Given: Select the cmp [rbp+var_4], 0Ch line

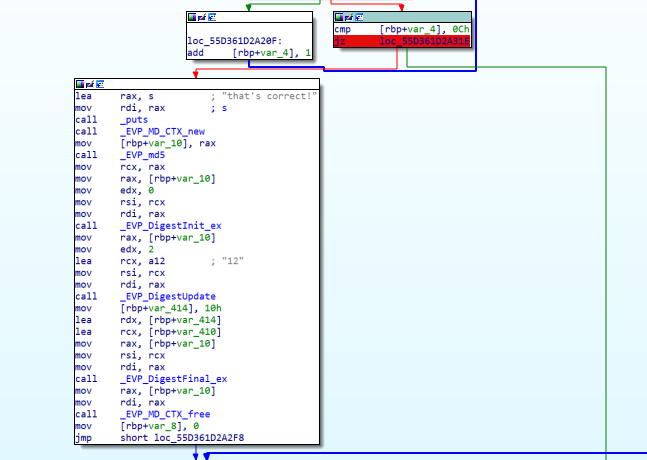Looking at the screenshot, I should [402, 29].
